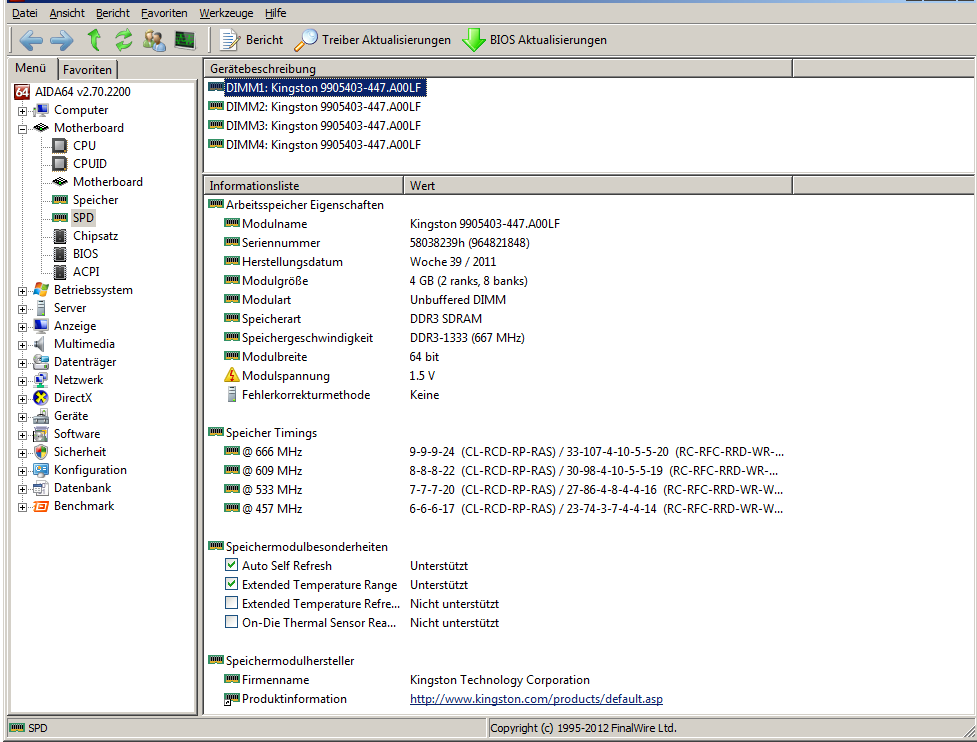Click the Sicherheit shield icon
977x742 pixels.
41,452
